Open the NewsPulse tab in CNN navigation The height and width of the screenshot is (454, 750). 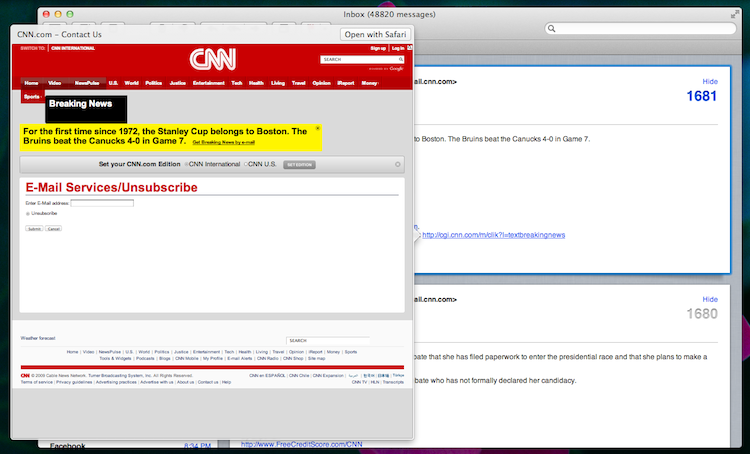[x=87, y=83]
